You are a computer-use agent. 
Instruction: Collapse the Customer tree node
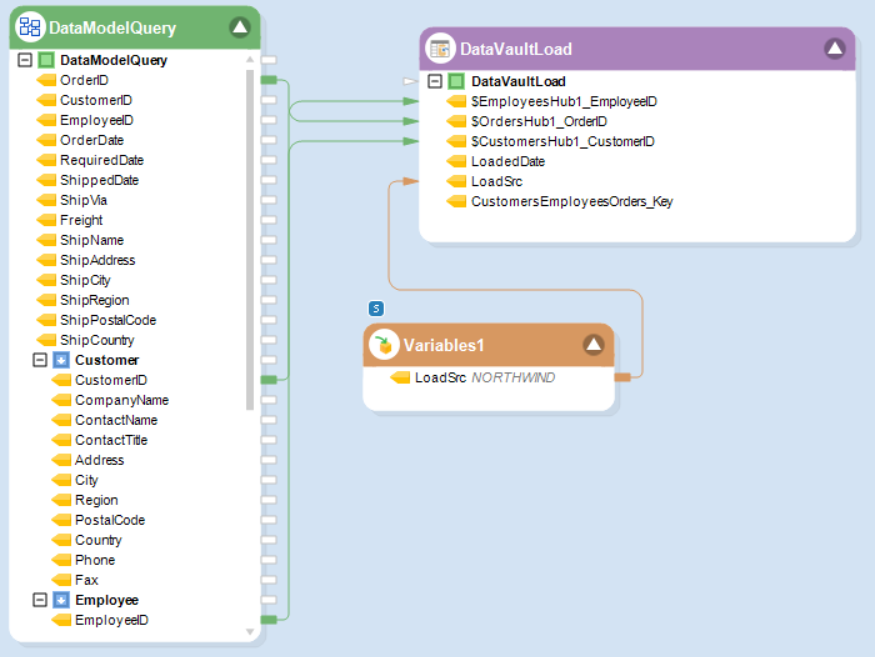40,360
